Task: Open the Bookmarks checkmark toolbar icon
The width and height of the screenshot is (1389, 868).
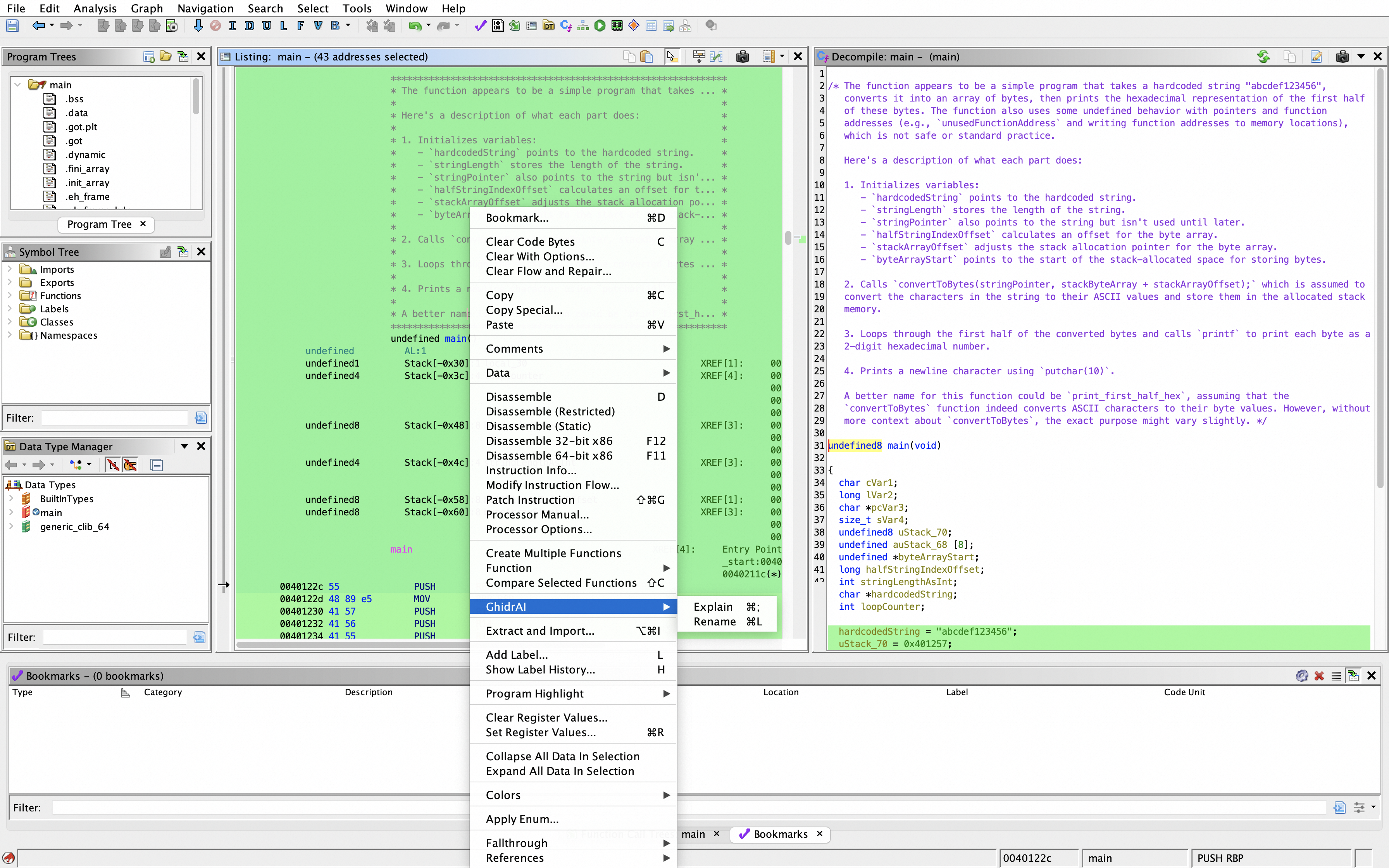Action: coord(481,26)
